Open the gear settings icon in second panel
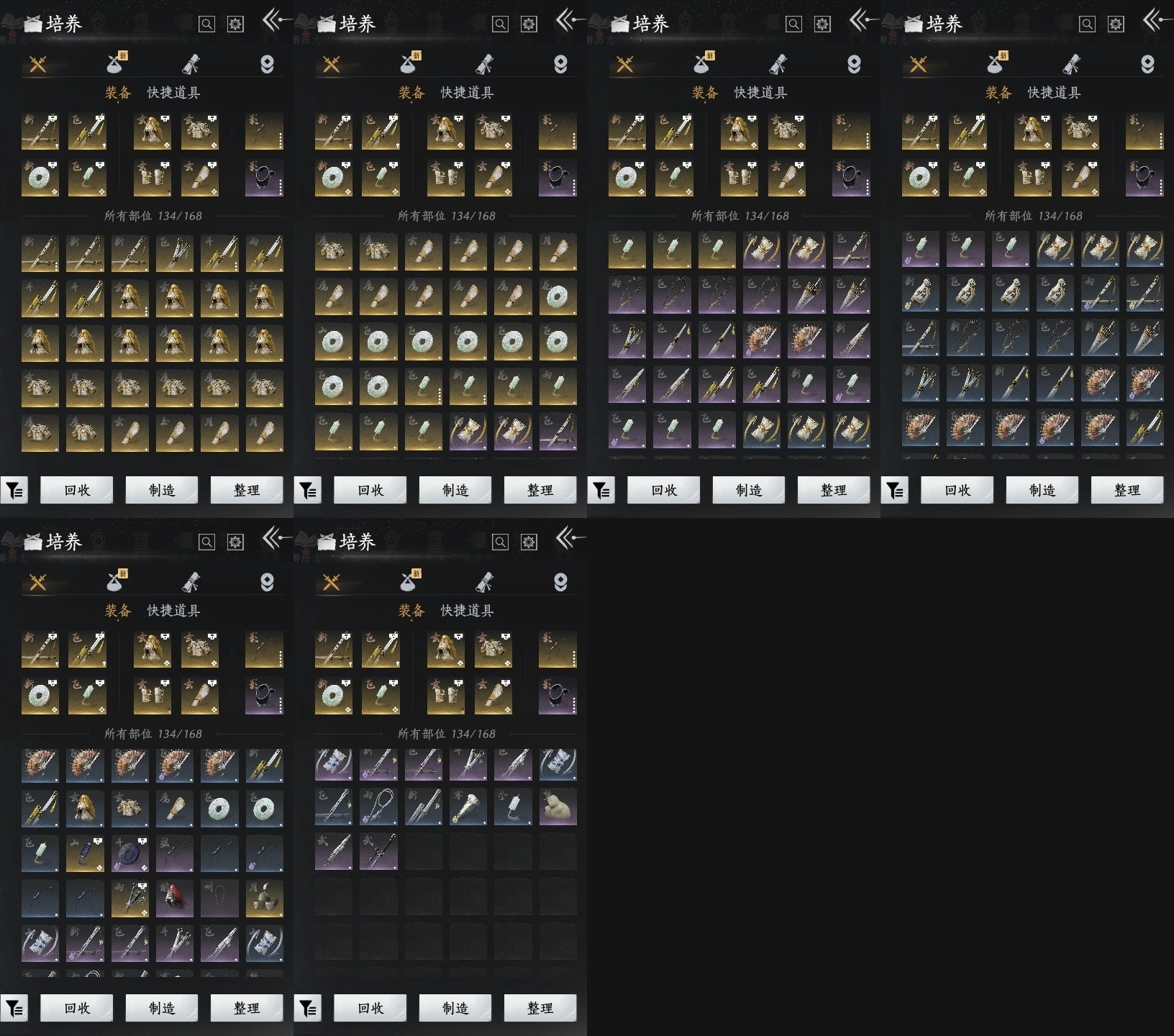 point(529,24)
